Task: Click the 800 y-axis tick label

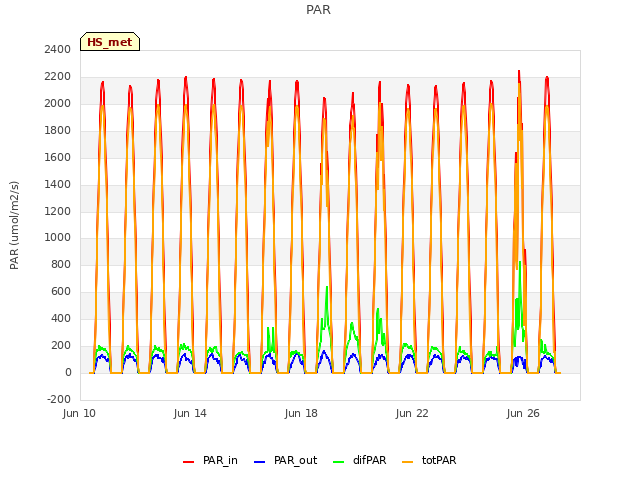Action: 61,264
